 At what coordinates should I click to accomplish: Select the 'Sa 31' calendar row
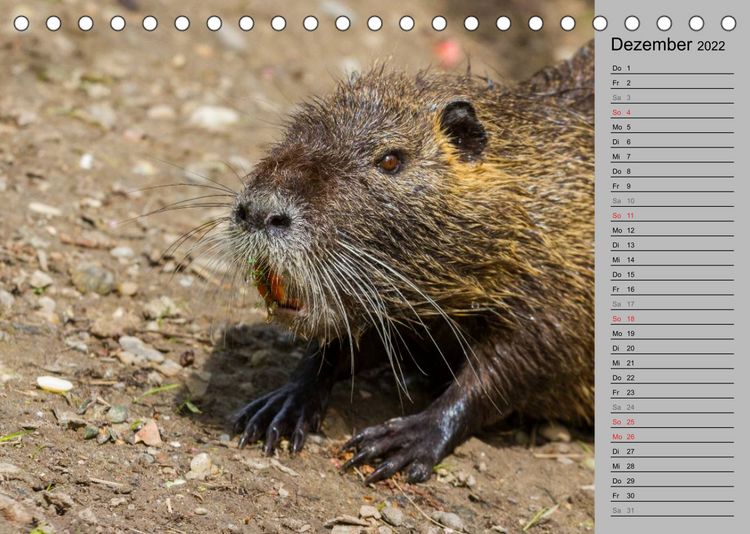(672, 511)
